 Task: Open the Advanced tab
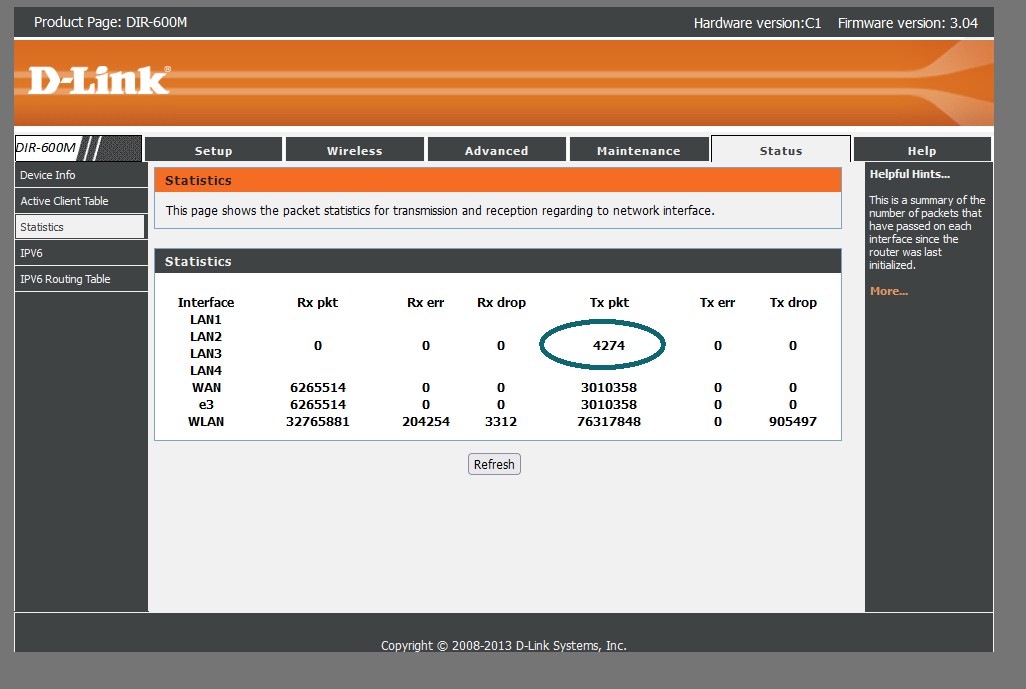coord(496,150)
